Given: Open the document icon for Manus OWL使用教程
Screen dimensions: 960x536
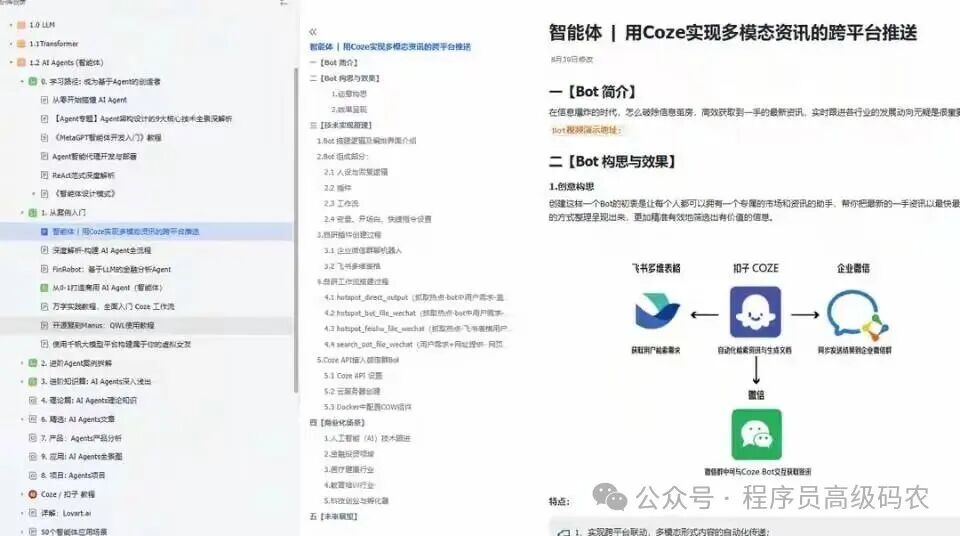Looking at the screenshot, I should (x=44, y=325).
